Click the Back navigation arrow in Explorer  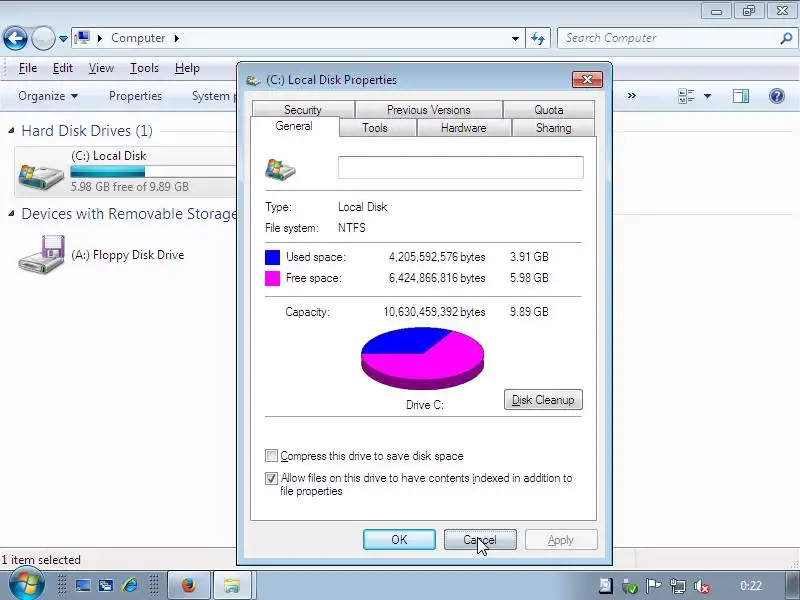[x=15, y=38]
